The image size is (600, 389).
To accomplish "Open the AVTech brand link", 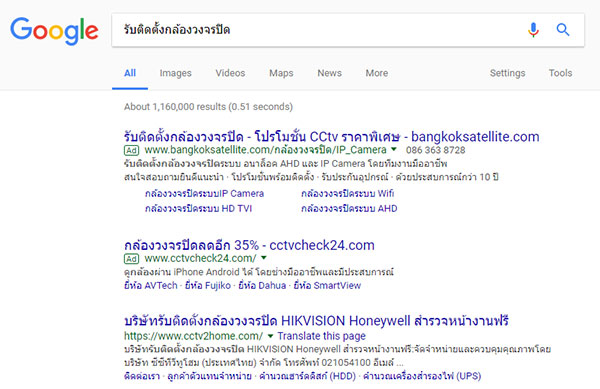I will click(x=151, y=286).
